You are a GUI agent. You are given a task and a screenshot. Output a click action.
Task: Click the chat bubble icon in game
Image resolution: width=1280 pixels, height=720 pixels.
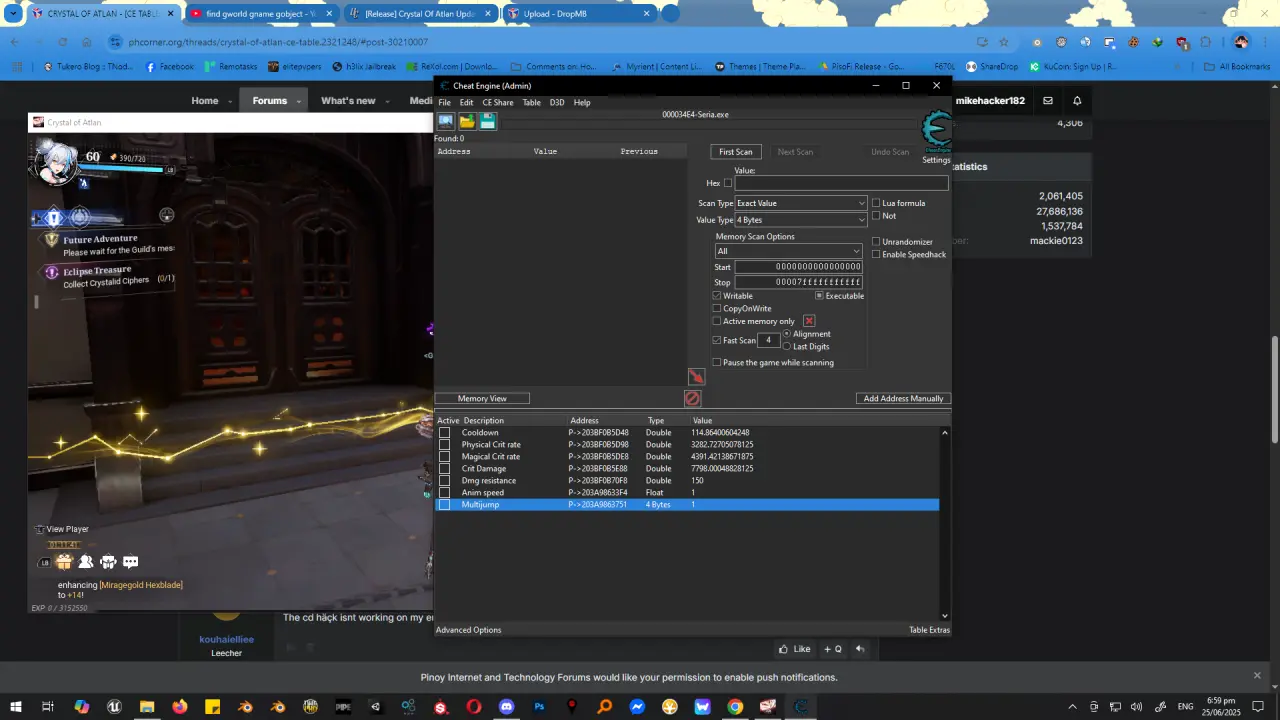pos(130,562)
